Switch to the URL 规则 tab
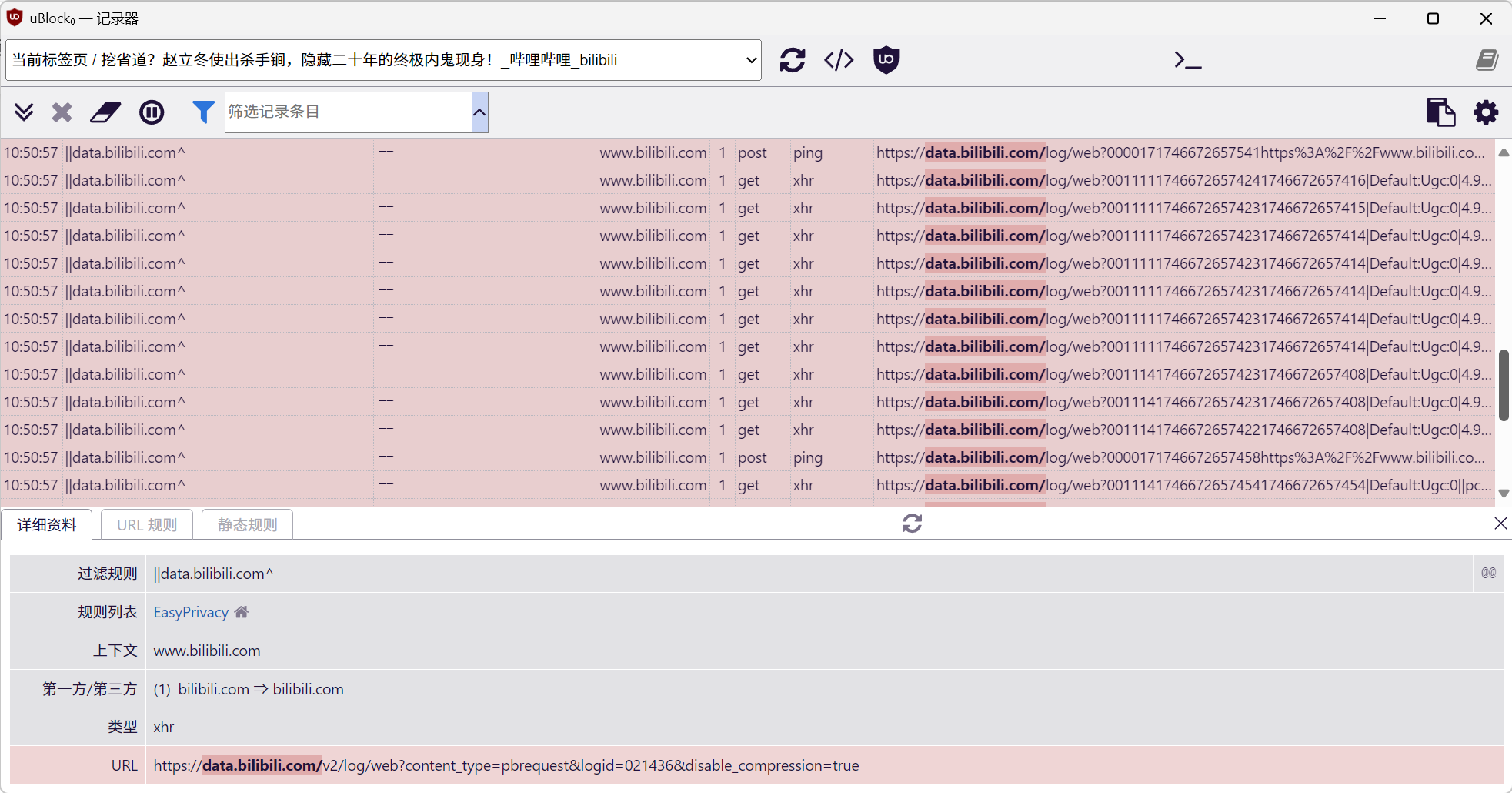1512x793 pixels. [x=147, y=524]
